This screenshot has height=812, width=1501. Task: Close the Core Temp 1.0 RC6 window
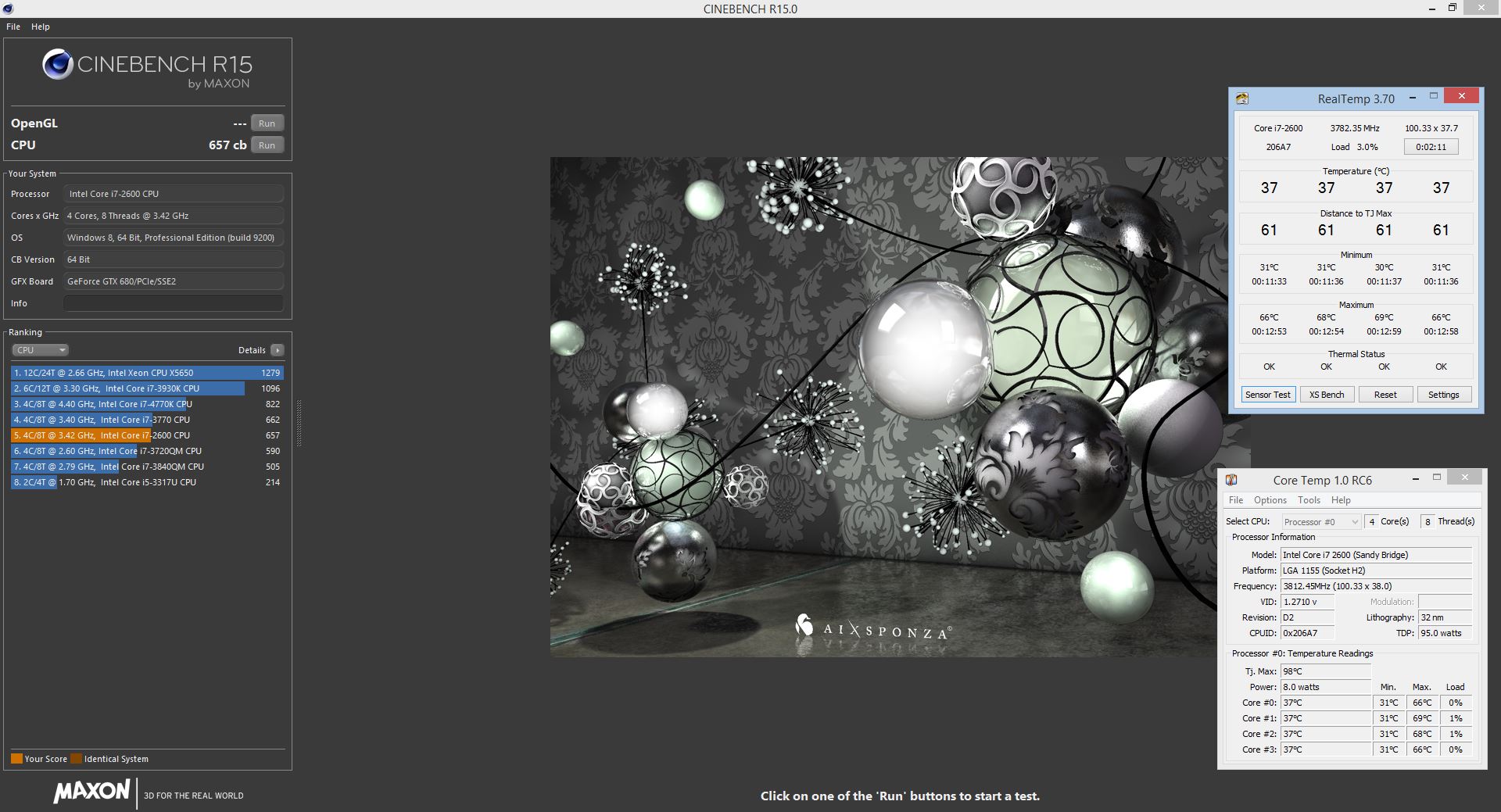pyautogui.click(x=1464, y=478)
